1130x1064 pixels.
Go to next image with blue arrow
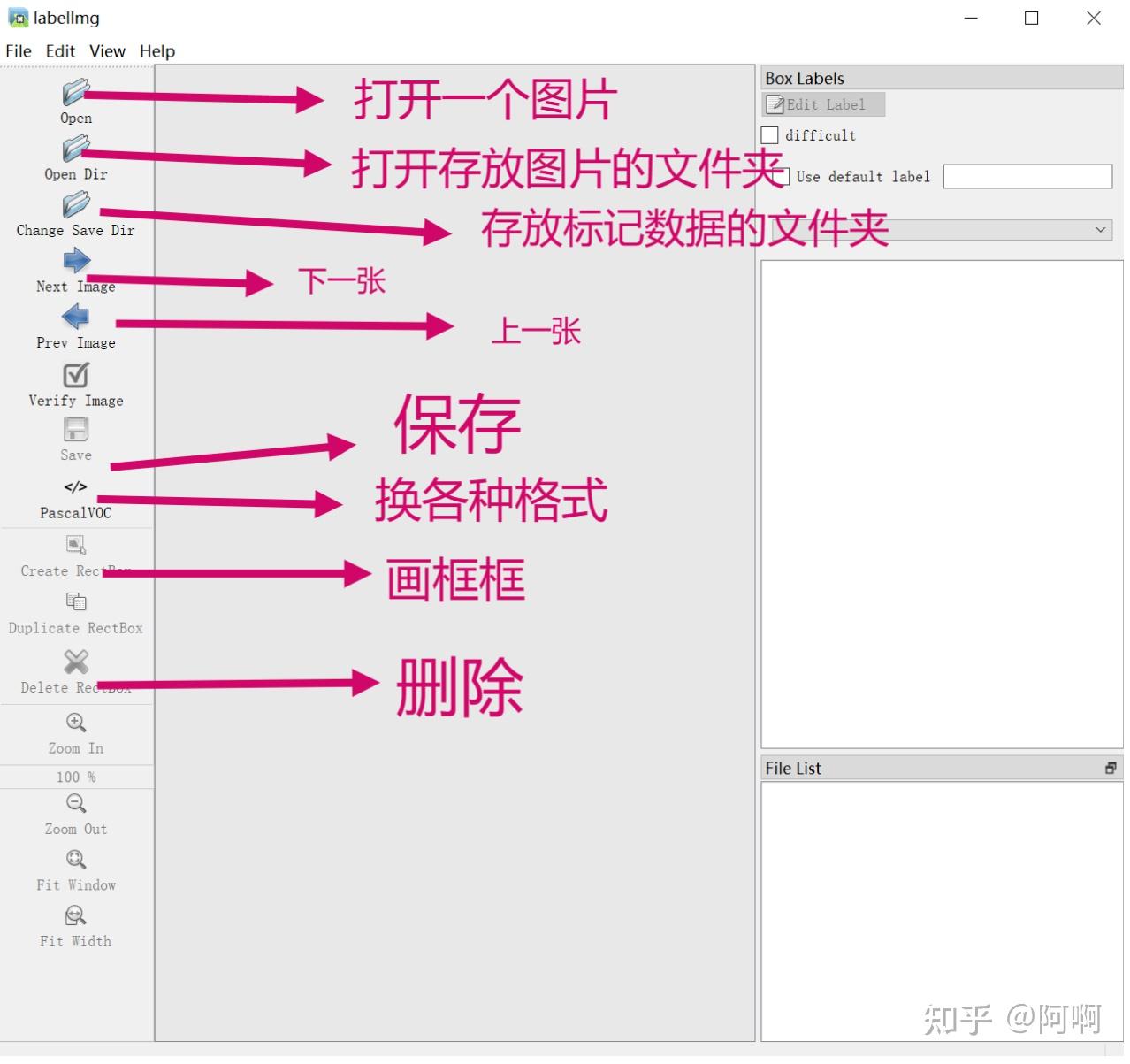point(76,261)
